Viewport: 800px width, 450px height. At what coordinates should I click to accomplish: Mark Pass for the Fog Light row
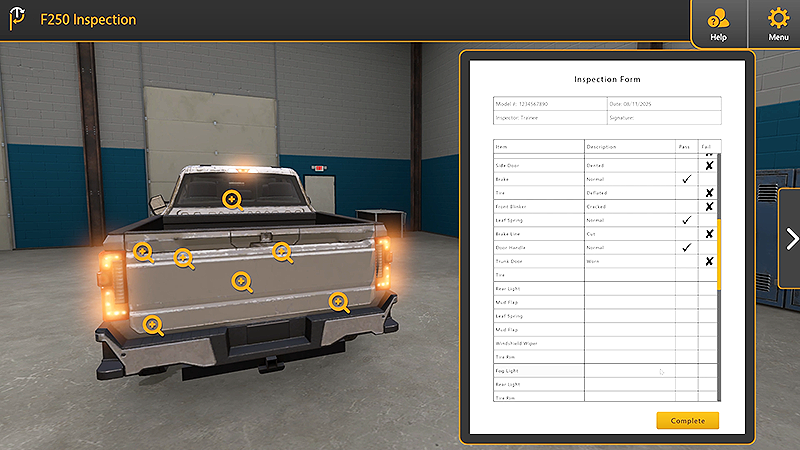(x=686, y=370)
